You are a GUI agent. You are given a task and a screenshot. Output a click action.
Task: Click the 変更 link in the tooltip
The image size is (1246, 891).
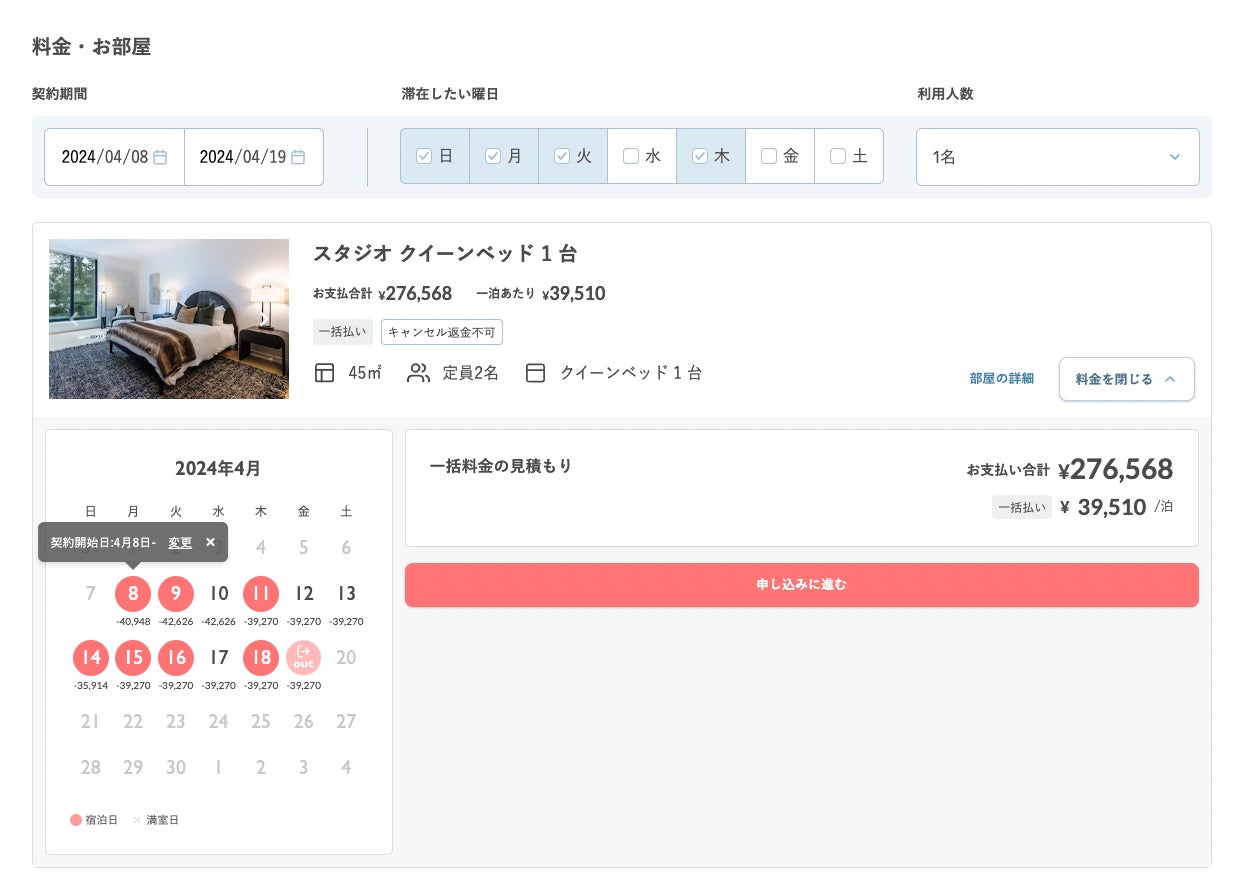click(x=180, y=542)
